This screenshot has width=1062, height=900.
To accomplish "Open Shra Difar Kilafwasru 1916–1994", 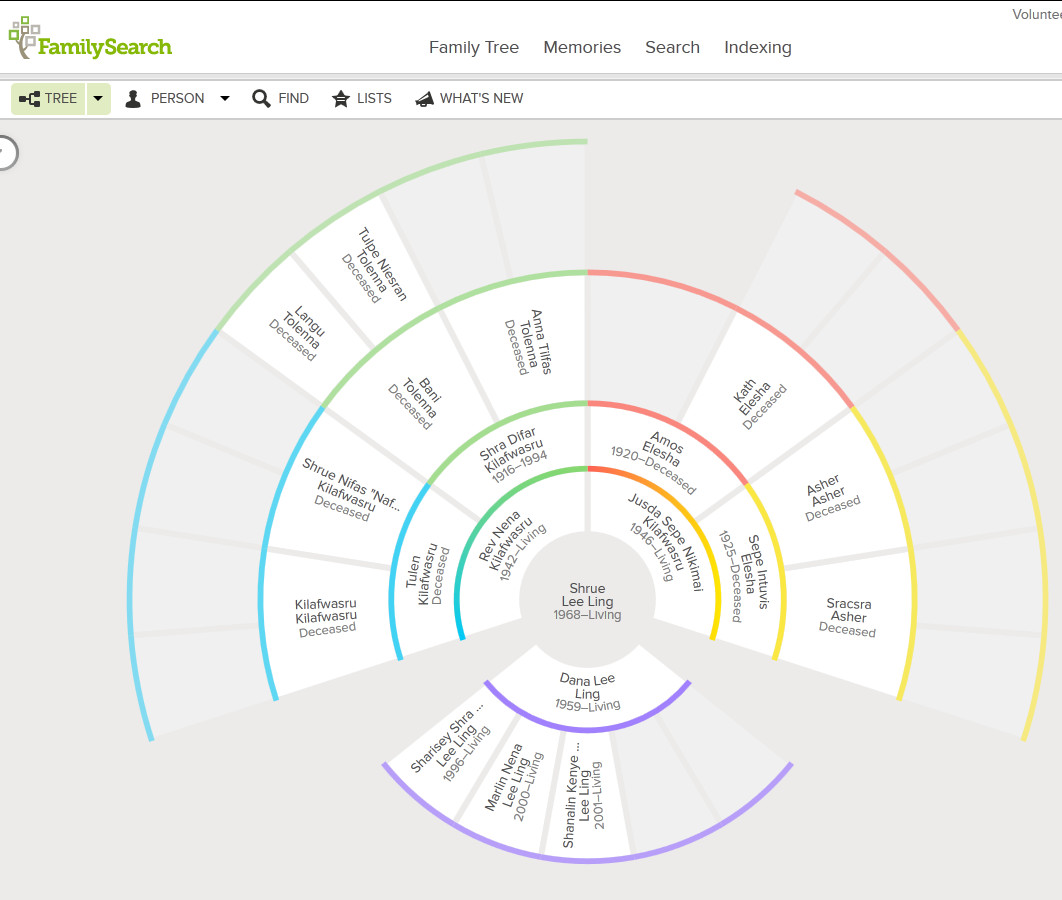I will (513, 454).
